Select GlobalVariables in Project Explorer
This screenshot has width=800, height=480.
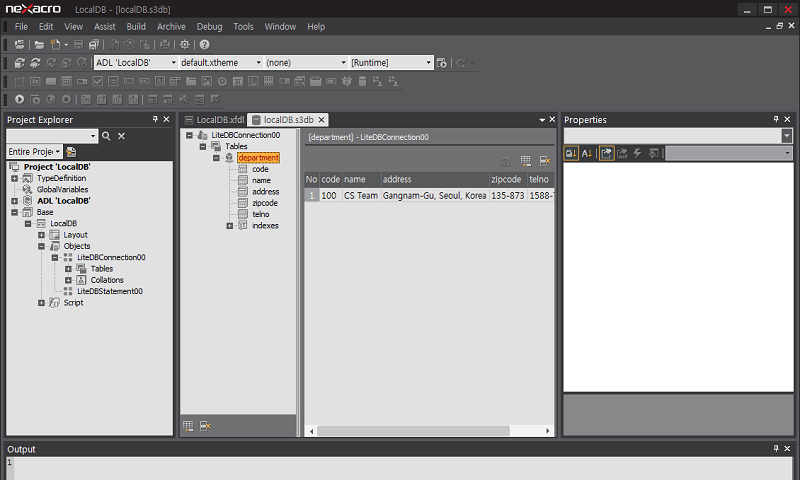click(62, 190)
